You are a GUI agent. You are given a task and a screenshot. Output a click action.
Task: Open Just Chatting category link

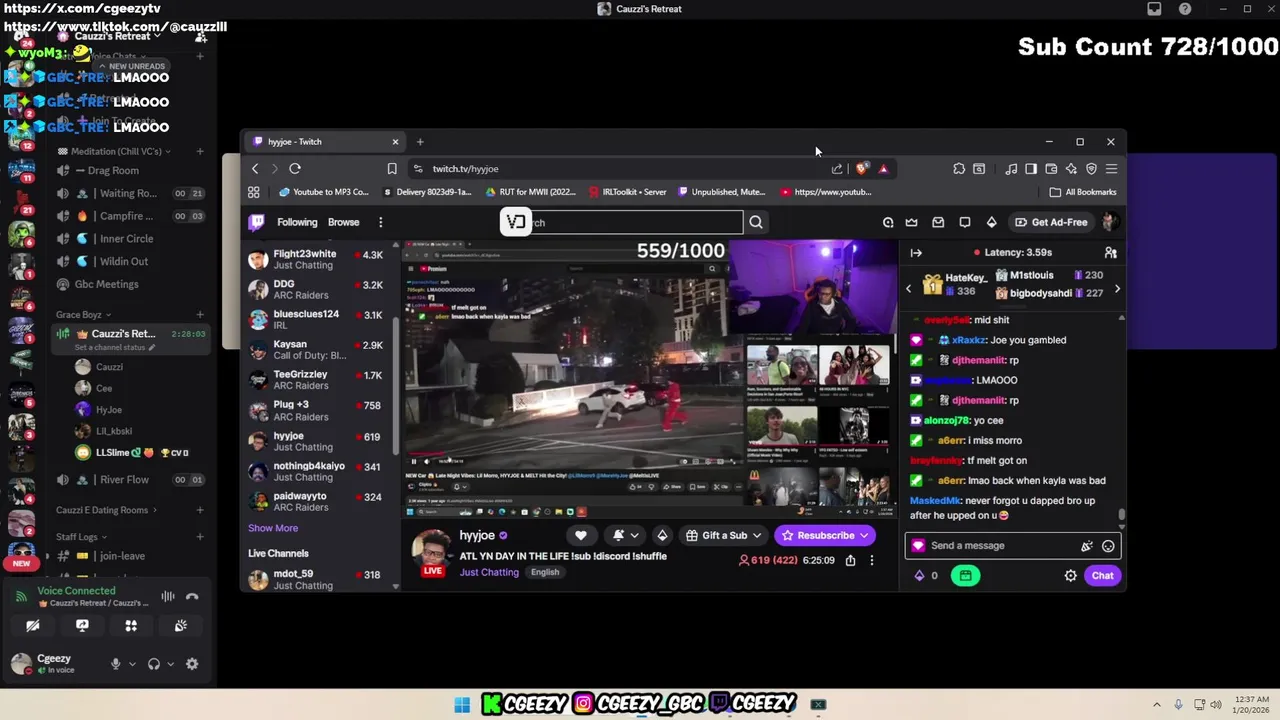tap(489, 572)
